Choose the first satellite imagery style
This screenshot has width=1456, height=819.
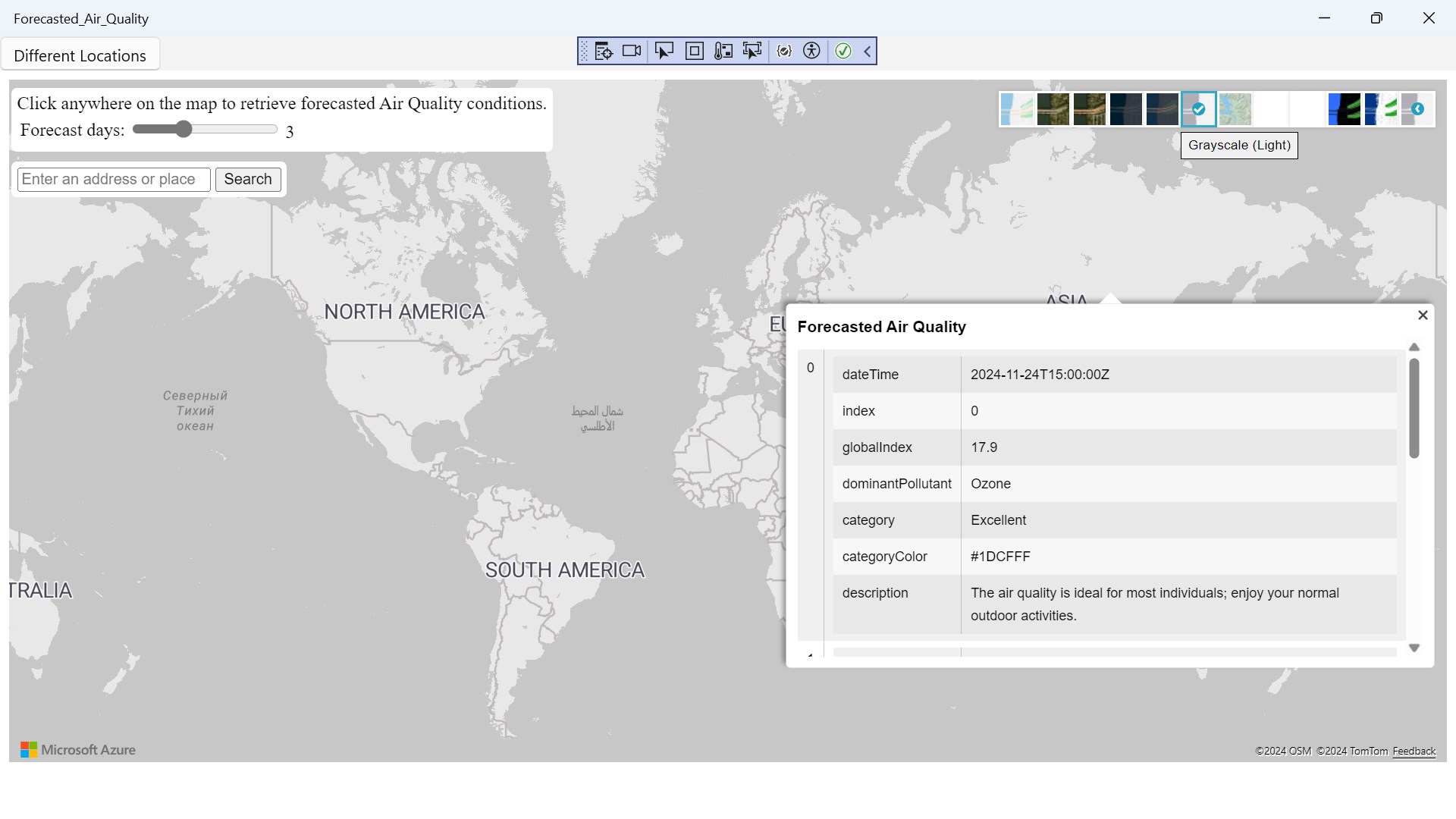[1053, 109]
